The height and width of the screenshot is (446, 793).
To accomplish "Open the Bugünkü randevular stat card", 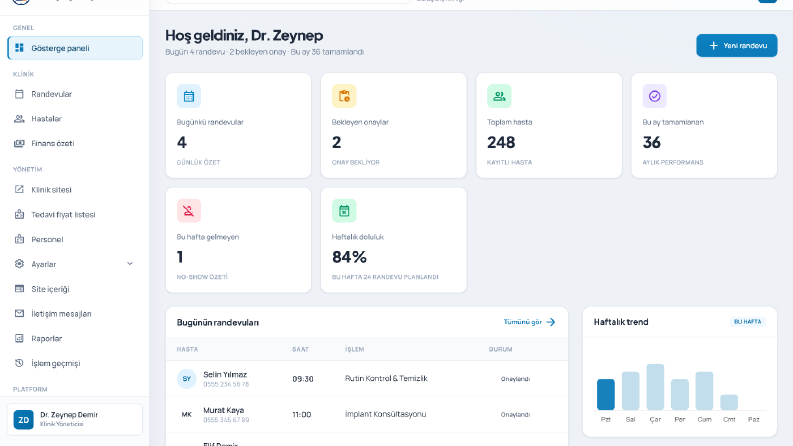I will click(x=238, y=125).
